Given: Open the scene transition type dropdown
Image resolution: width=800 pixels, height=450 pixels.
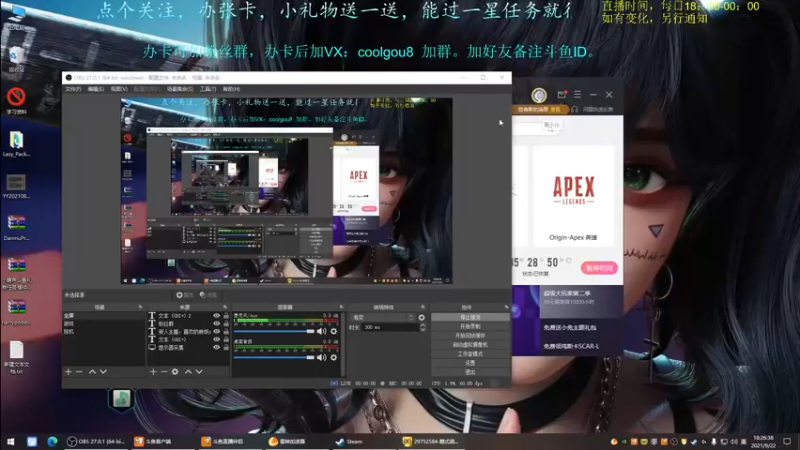Looking at the screenshot, I should 383,317.
